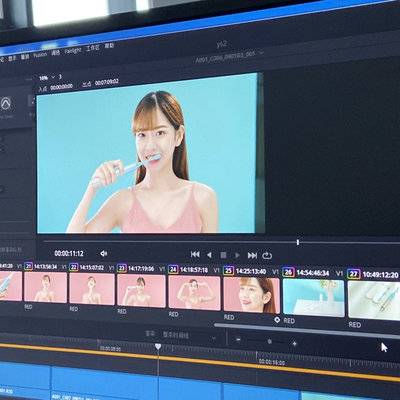Zoom out mini timeline with minus button
This screenshot has width=400, height=400.
(x=238, y=340)
